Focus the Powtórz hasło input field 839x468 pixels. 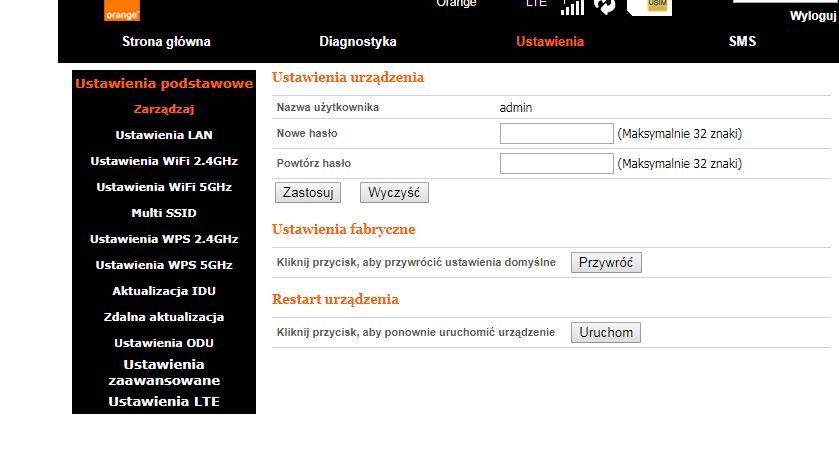(x=556, y=164)
